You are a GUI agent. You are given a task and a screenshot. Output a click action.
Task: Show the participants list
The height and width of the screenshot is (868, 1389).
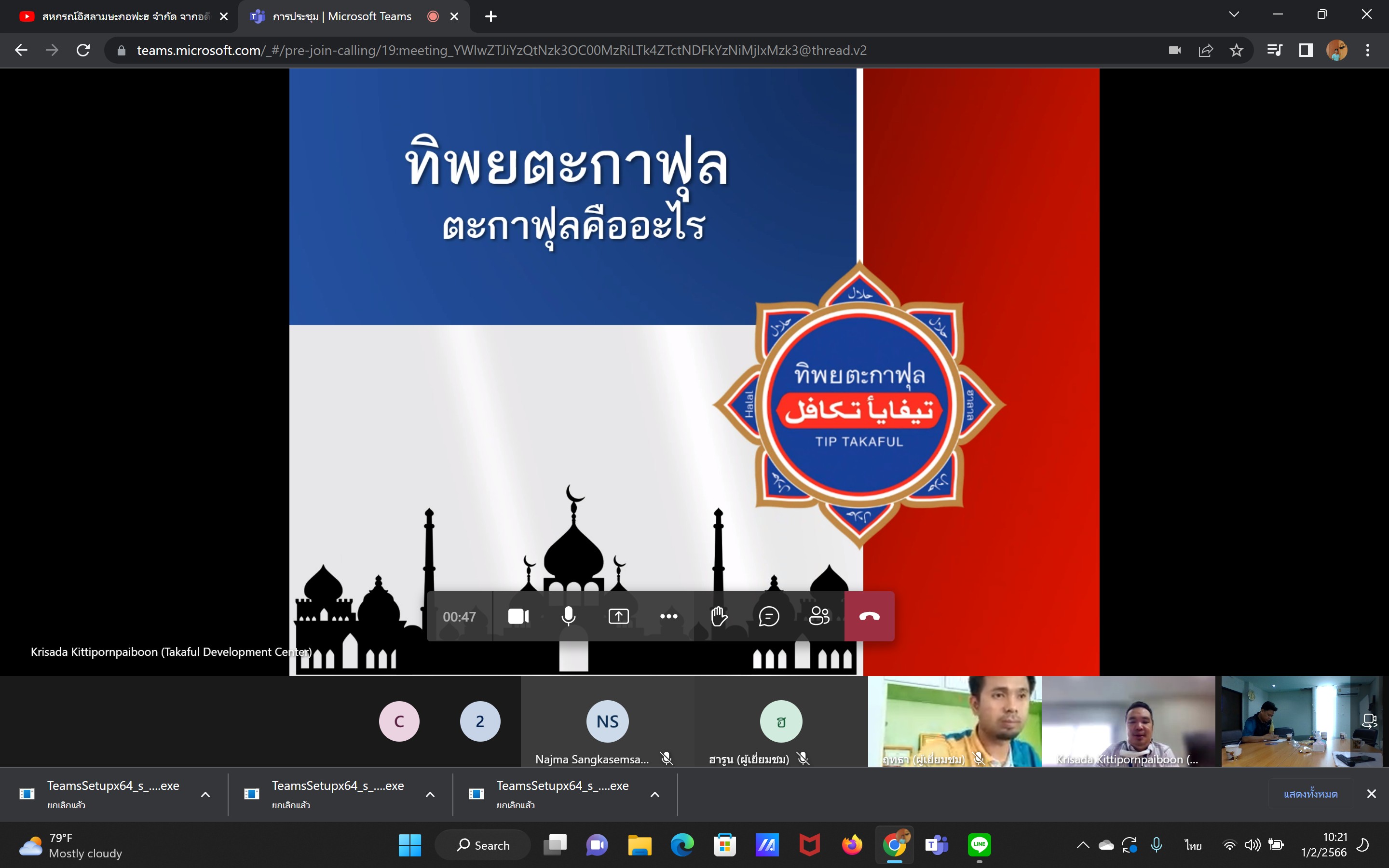pos(819,617)
